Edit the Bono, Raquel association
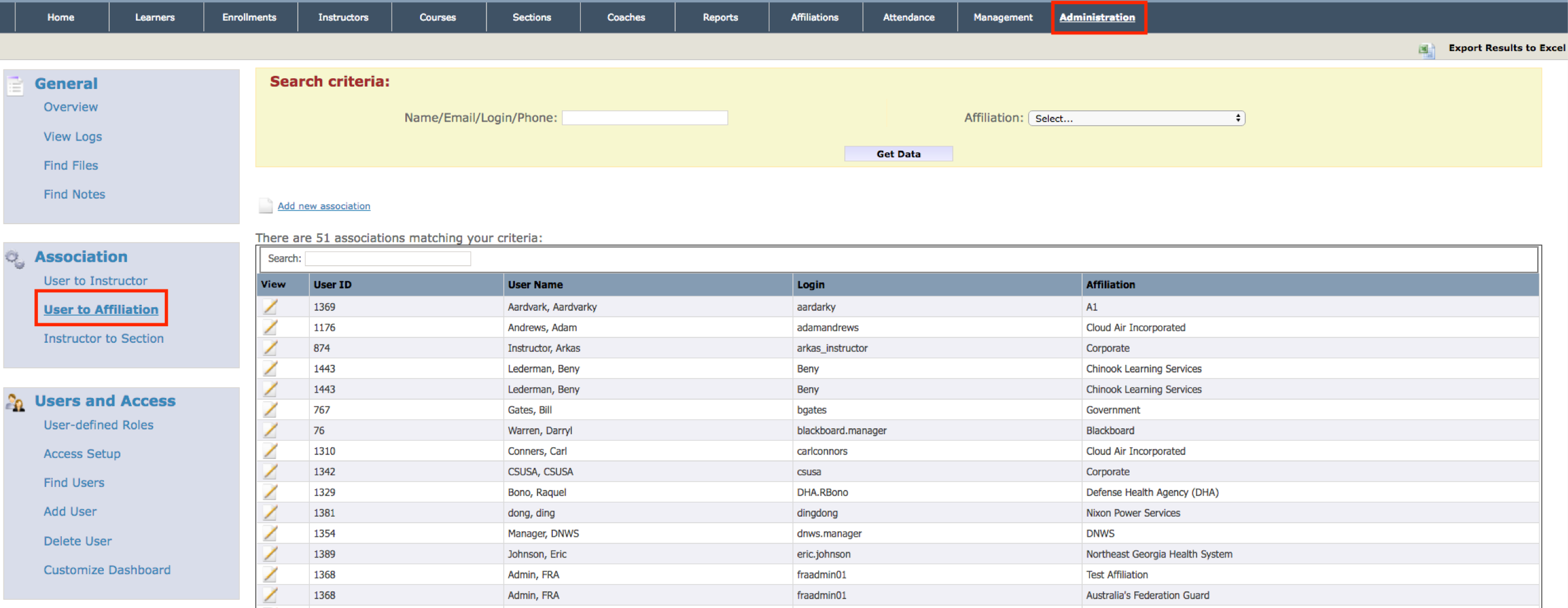 [x=271, y=492]
